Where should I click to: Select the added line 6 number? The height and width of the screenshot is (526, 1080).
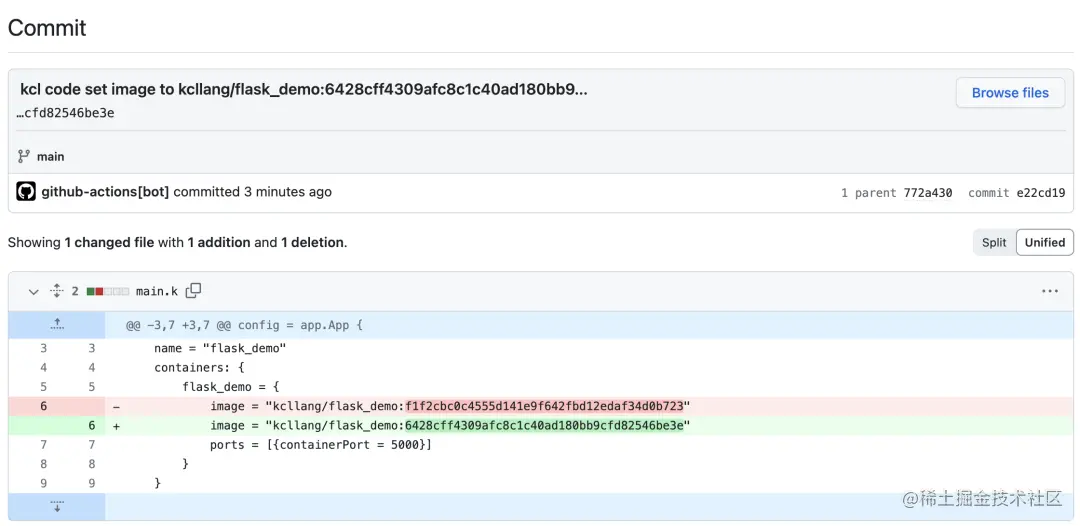(x=92, y=425)
